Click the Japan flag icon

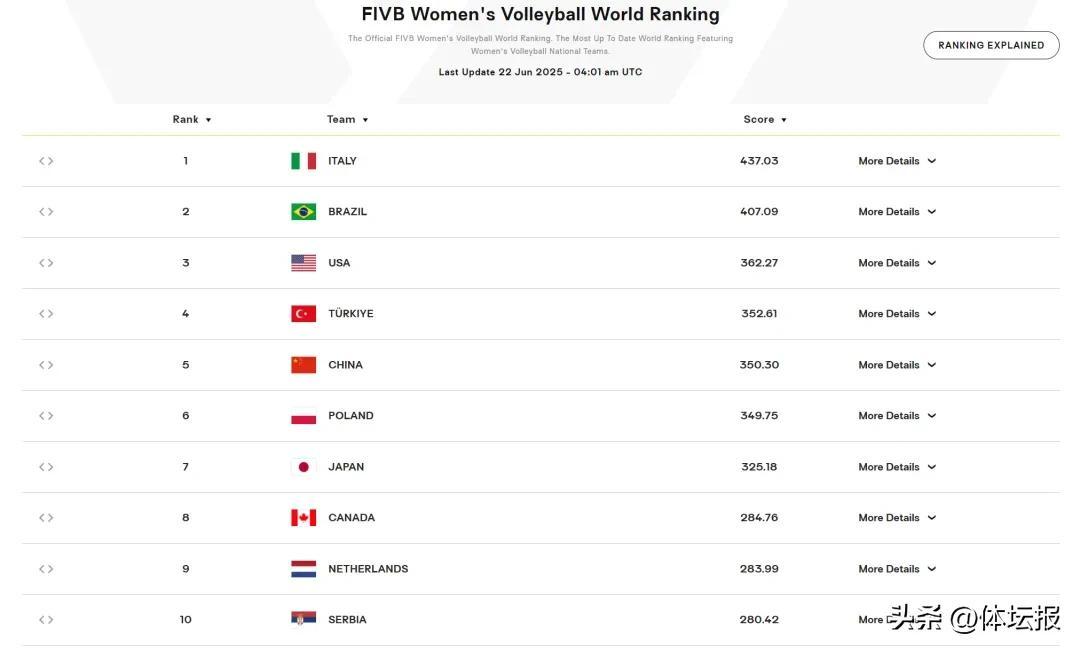303,467
